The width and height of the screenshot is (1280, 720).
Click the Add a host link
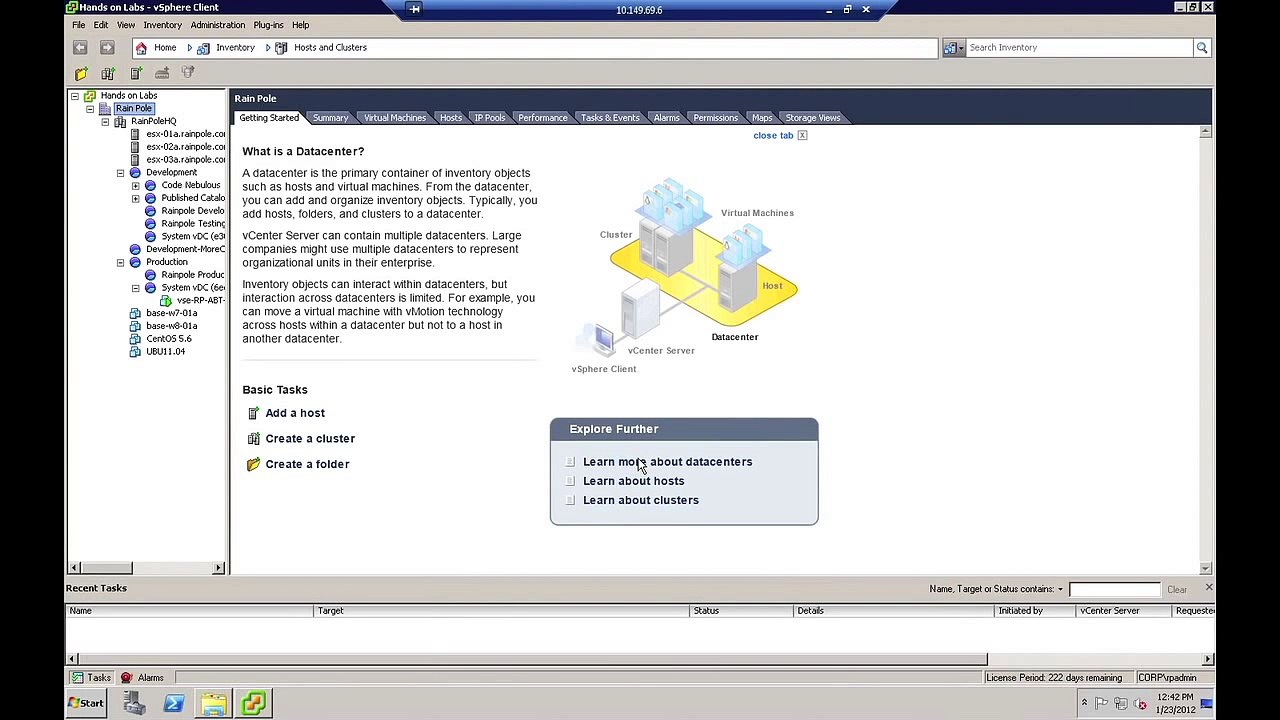point(295,413)
